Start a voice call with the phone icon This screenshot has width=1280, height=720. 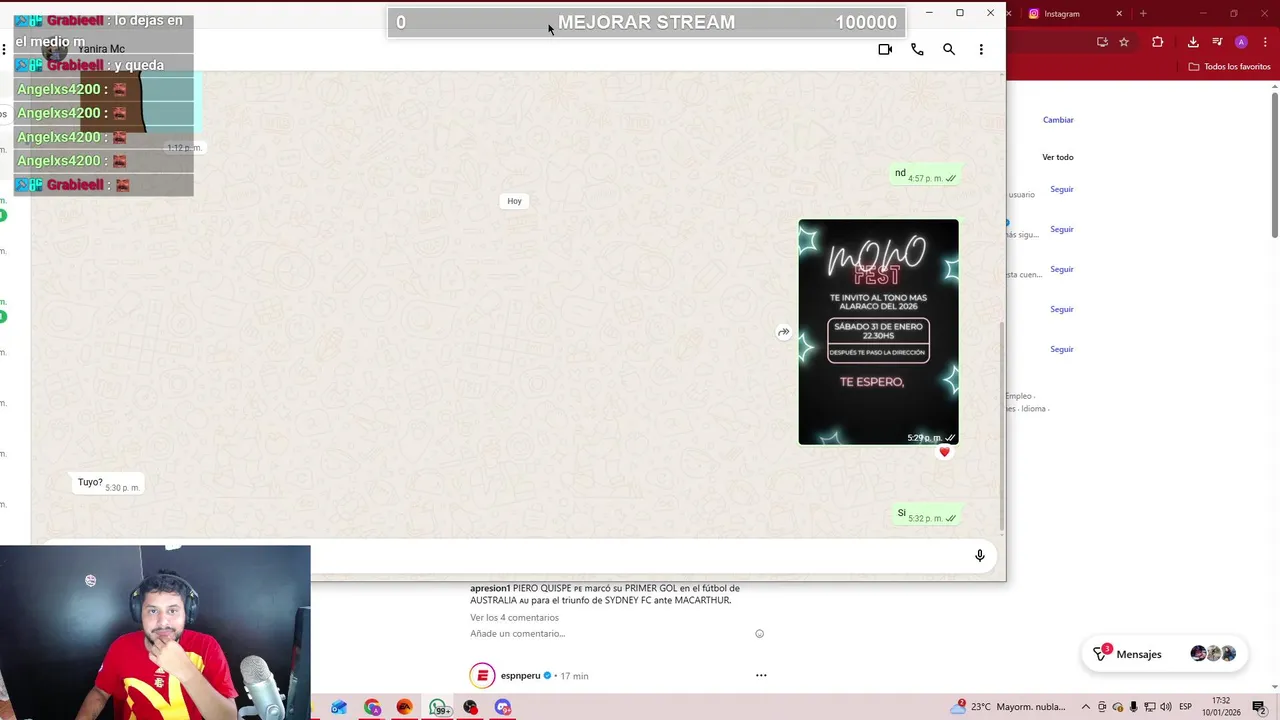point(917,49)
